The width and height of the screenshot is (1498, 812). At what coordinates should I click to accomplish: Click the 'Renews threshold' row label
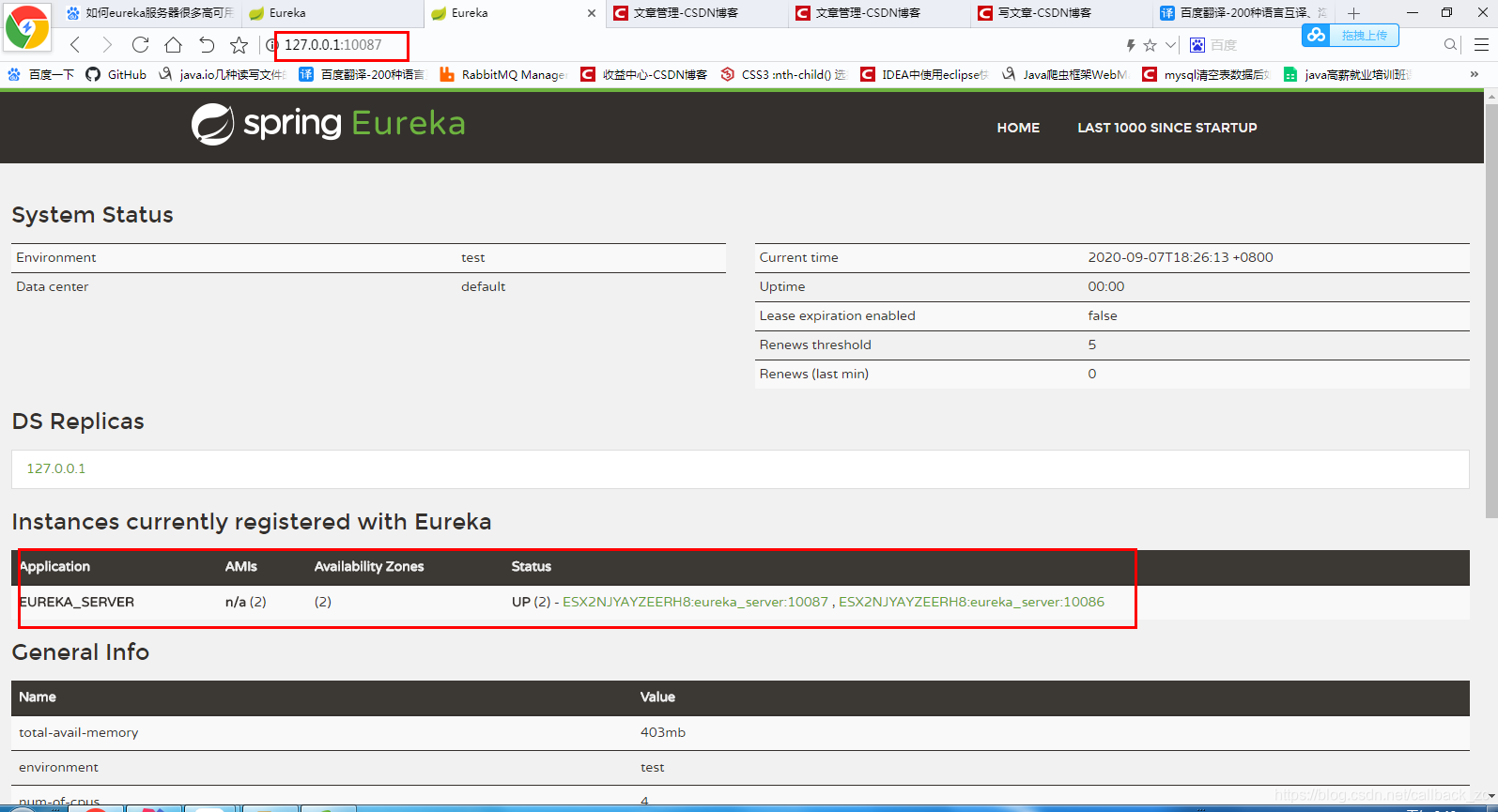(815, 345)
